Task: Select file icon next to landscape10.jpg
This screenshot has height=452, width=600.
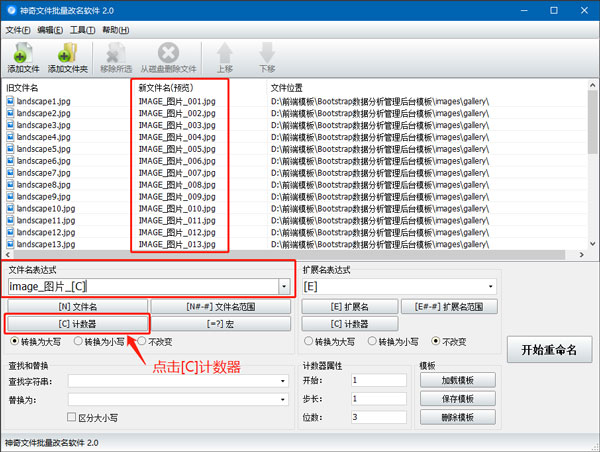Action: pos(10,208)
